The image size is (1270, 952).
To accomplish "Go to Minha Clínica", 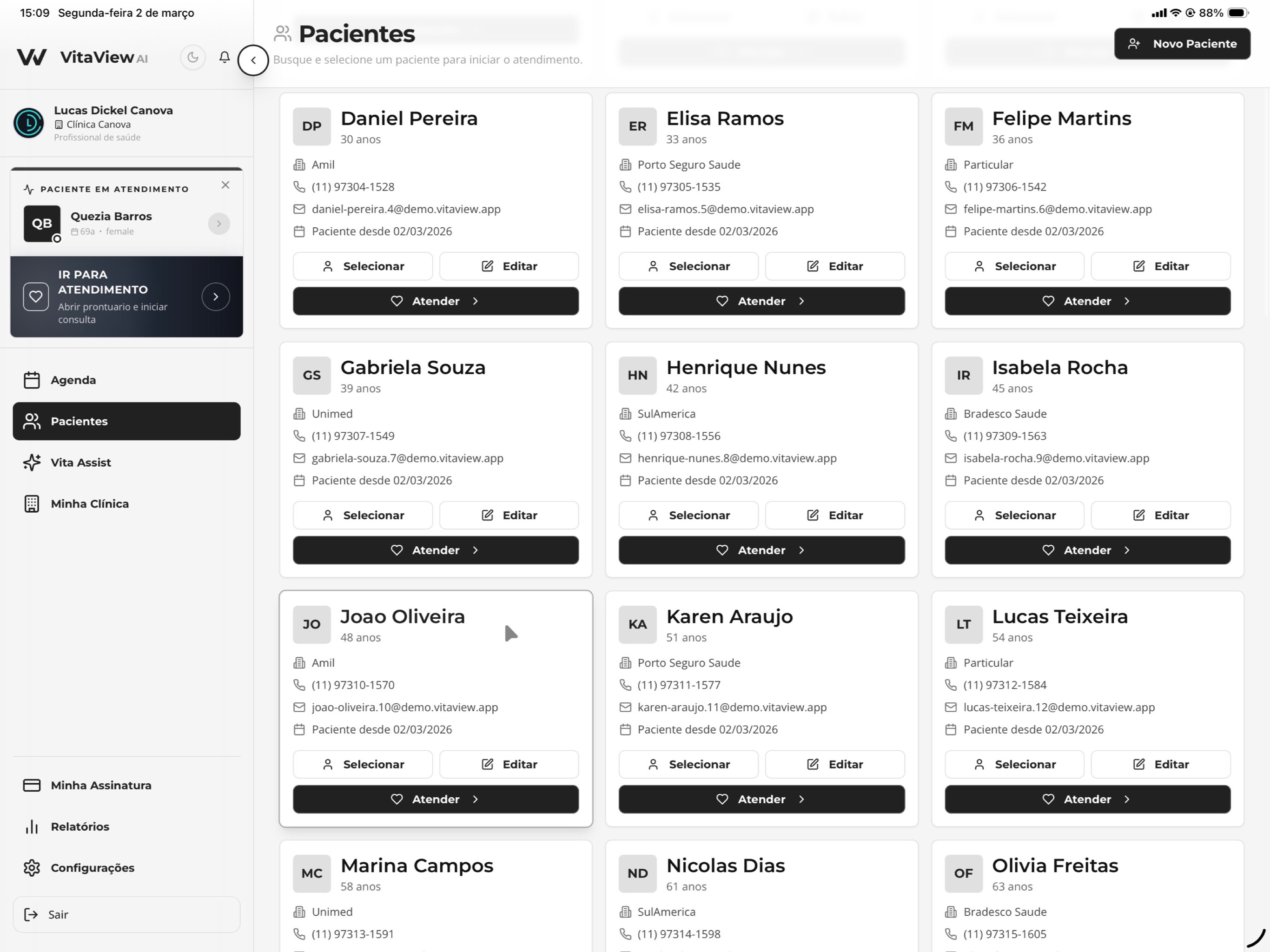I will (126, 504).
